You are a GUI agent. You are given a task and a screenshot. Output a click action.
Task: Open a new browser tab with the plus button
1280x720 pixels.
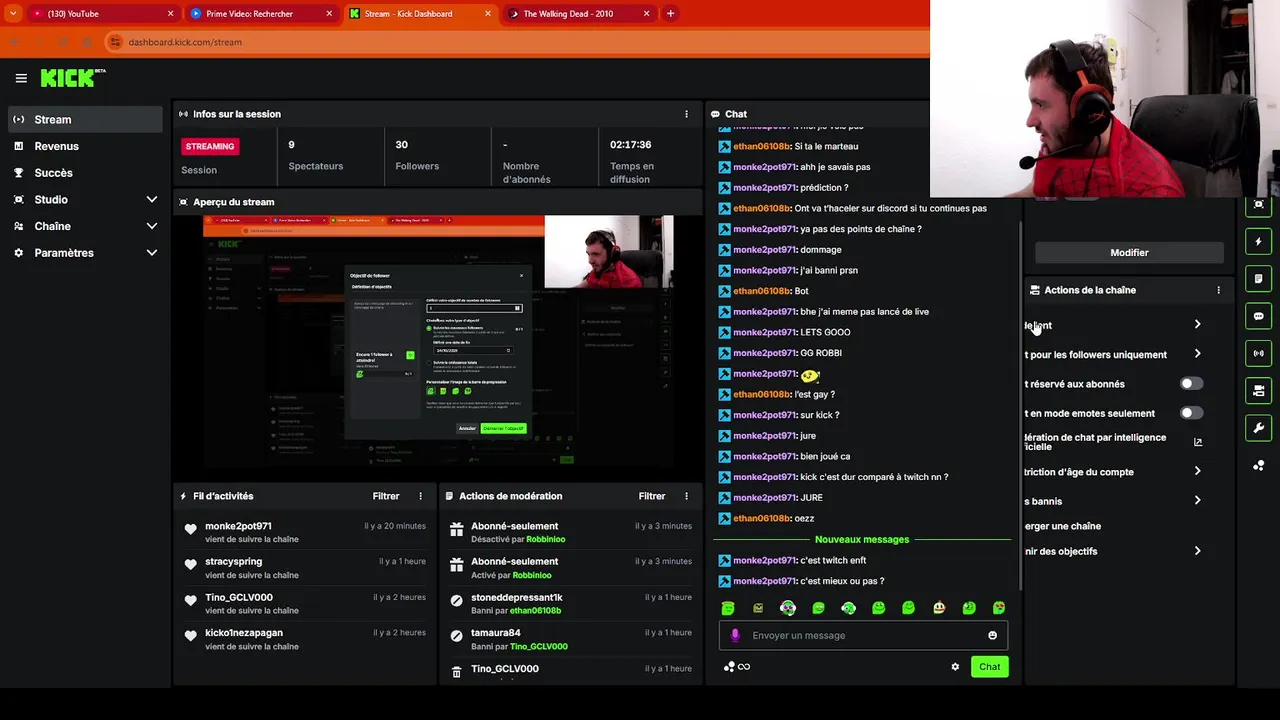[670, 14]
